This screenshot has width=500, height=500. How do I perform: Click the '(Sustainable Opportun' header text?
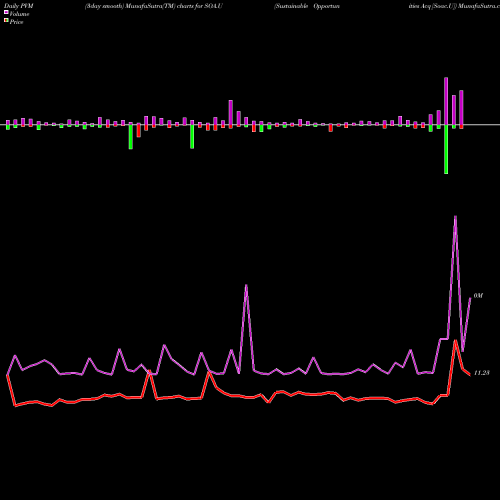(306, 6)
